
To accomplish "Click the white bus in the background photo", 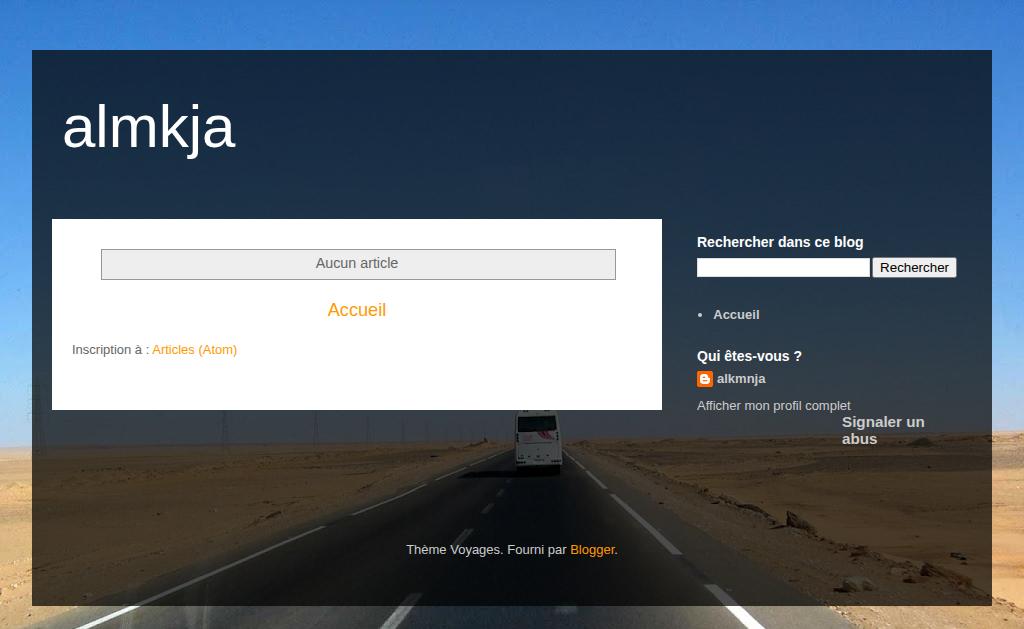I will coord(538,440).
